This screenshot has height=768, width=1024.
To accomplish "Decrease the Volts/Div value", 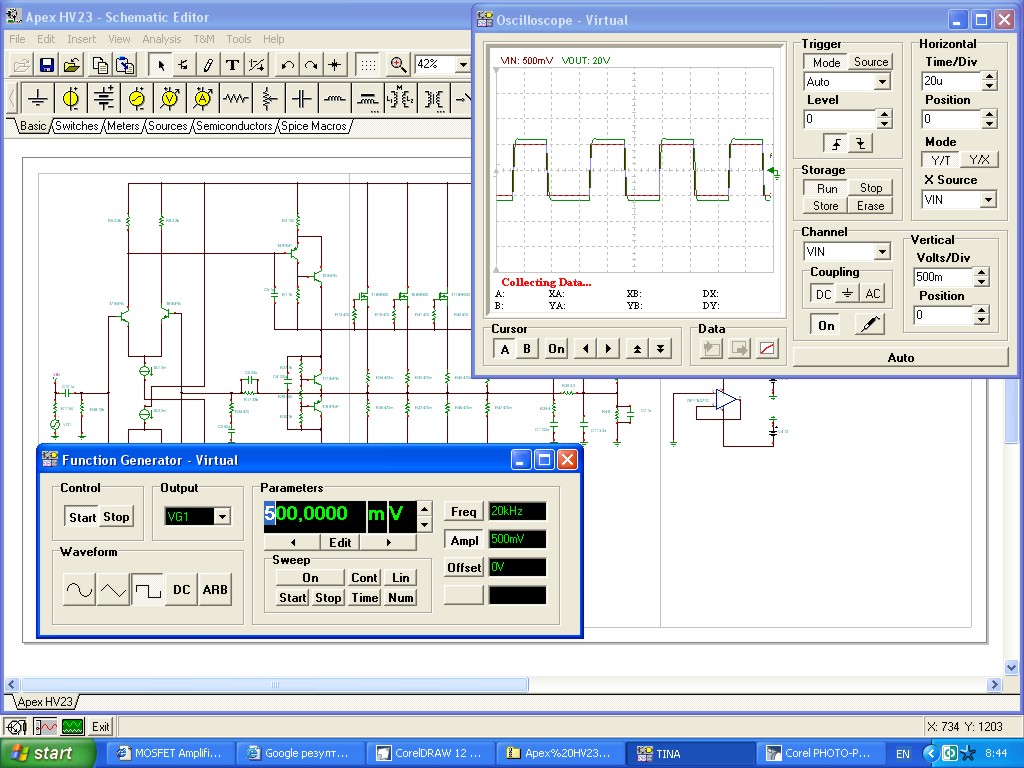I will click(x=981, y=281).
